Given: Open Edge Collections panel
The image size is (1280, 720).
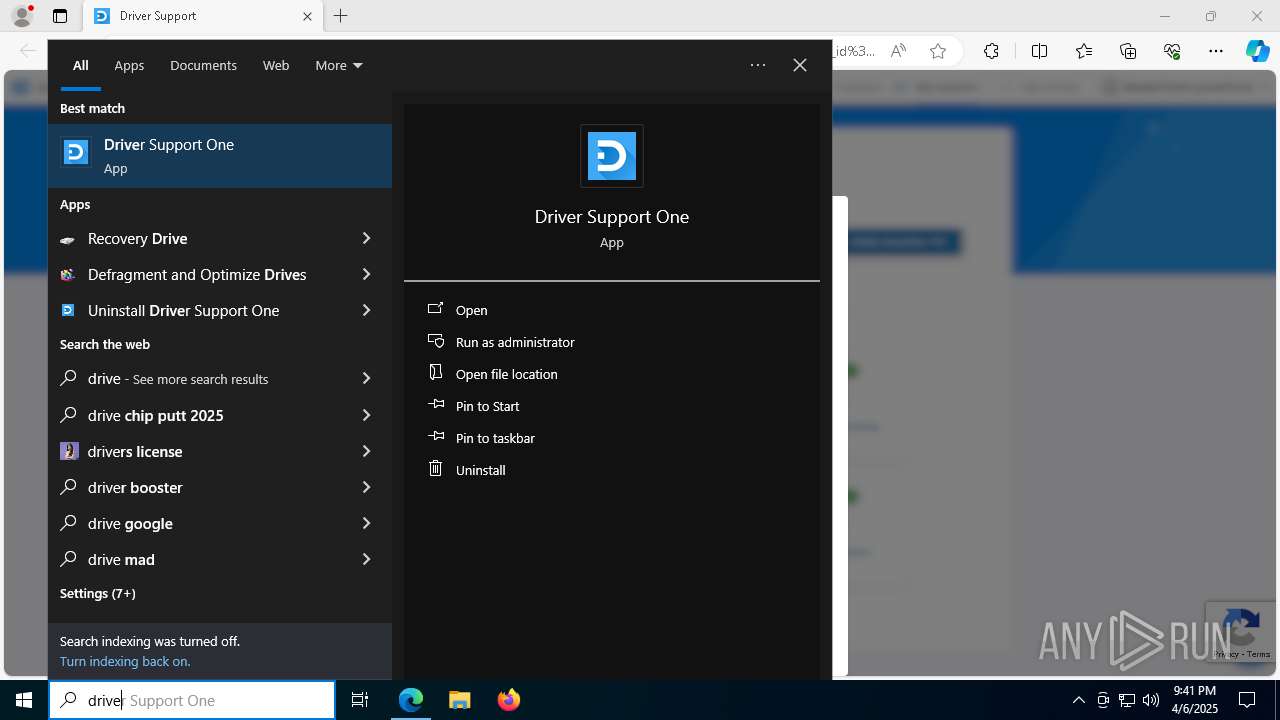Looking at the screenshot, I should coord(1128,51).
